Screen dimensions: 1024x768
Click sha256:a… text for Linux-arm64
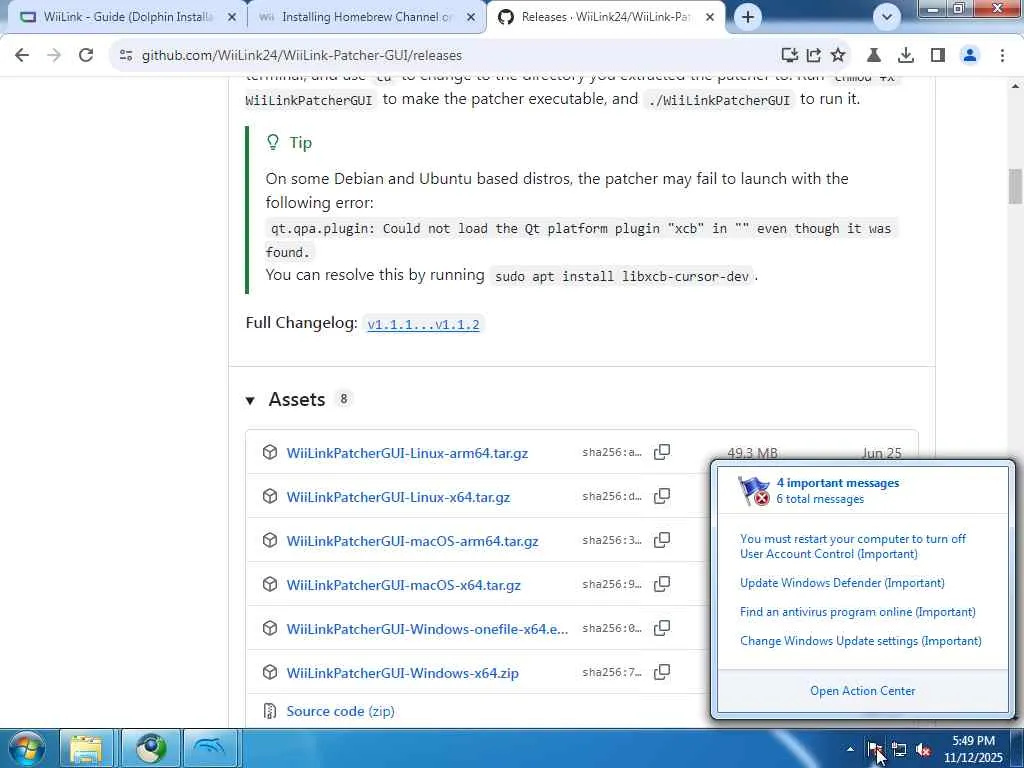[612, 452]
